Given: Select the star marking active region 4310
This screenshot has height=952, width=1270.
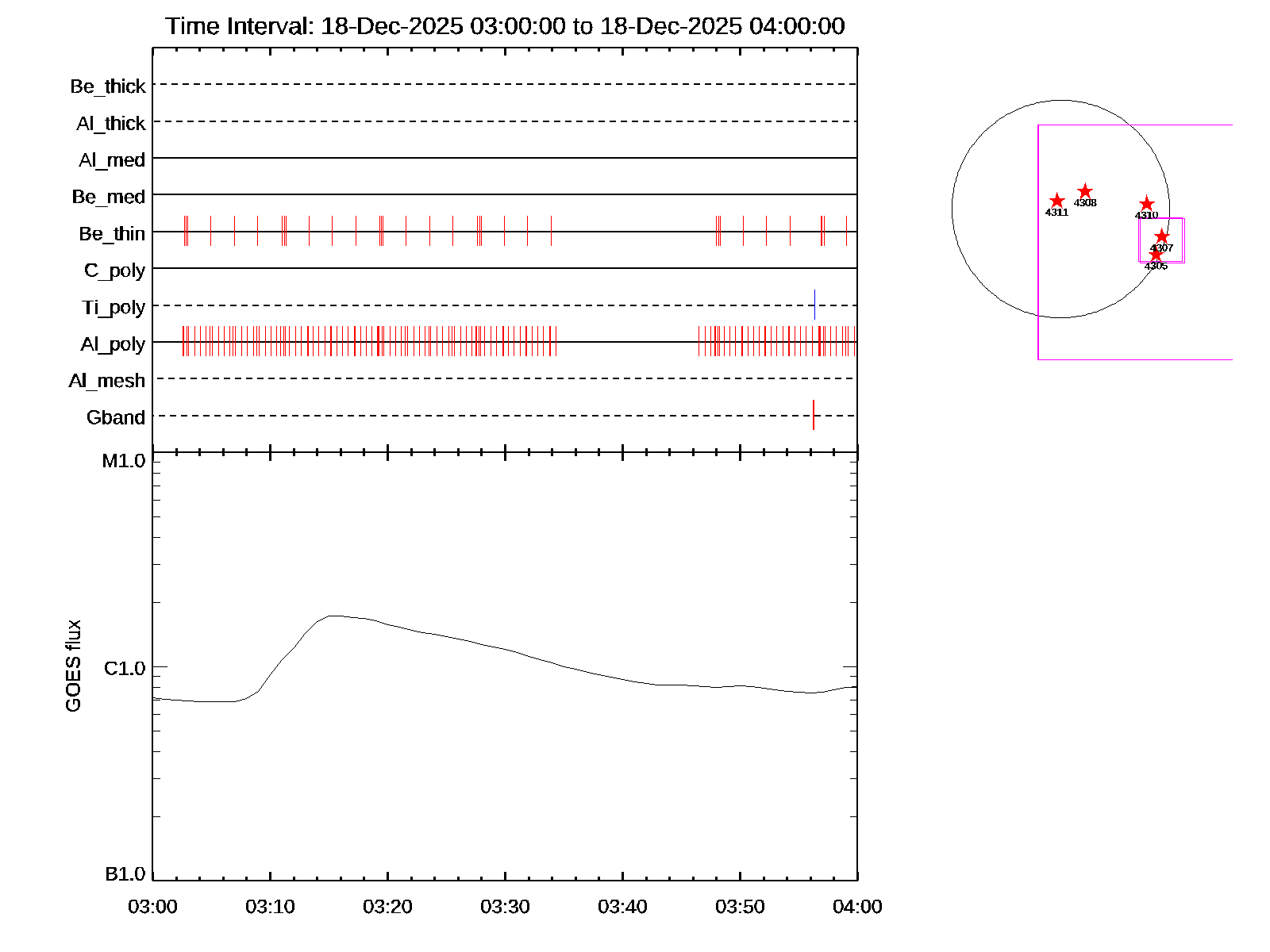Looking at the screenshot, I should (x=1146, y=204).
